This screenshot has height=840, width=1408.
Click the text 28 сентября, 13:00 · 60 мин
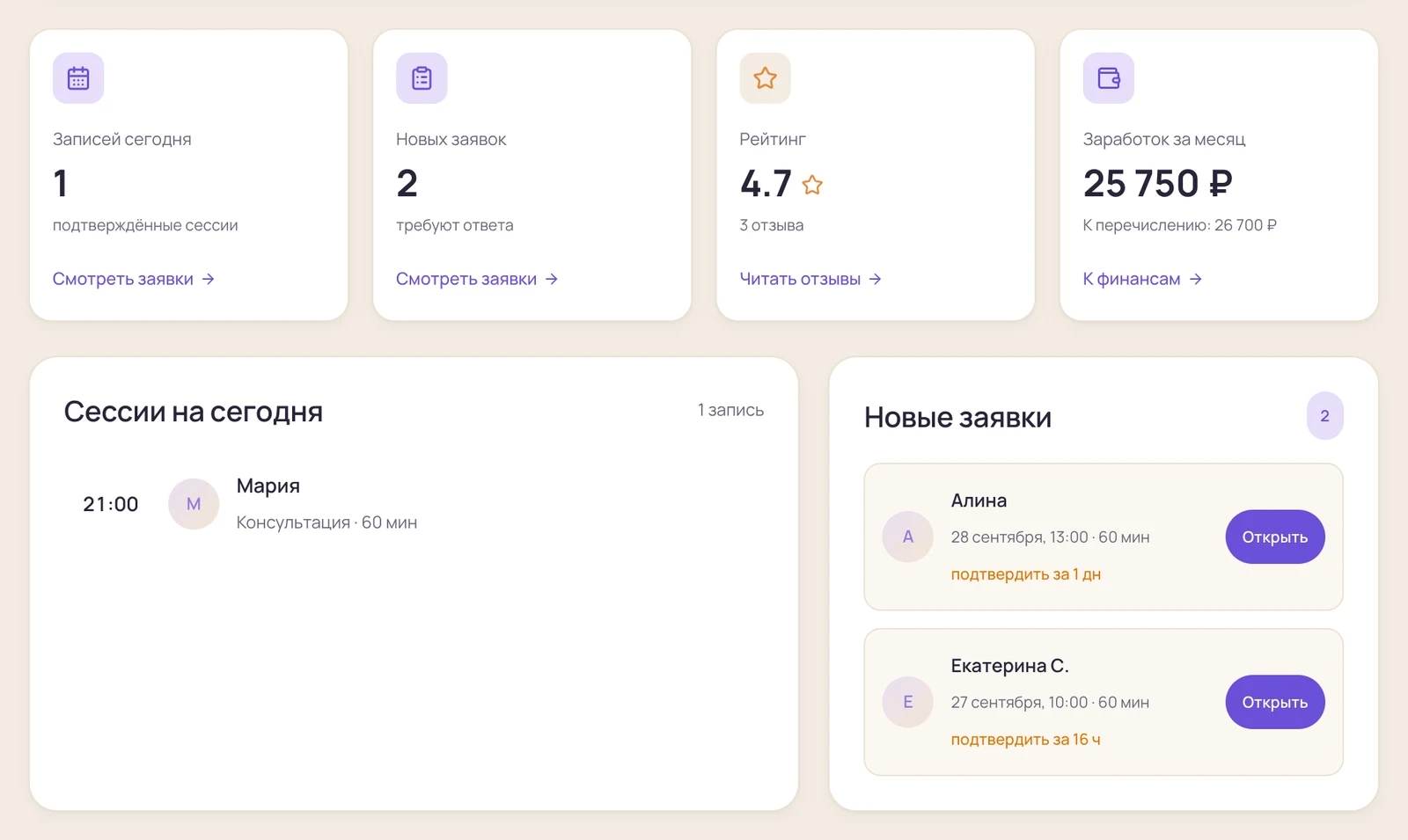1050,537
